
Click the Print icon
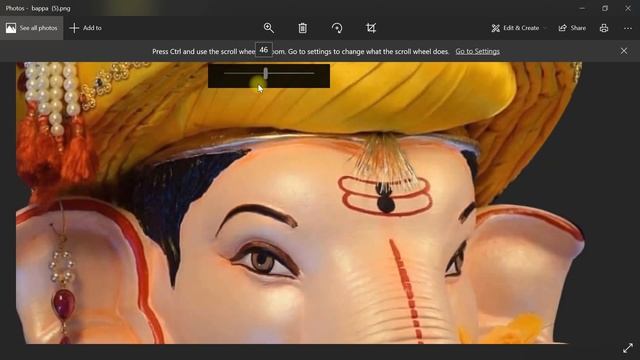604,28
